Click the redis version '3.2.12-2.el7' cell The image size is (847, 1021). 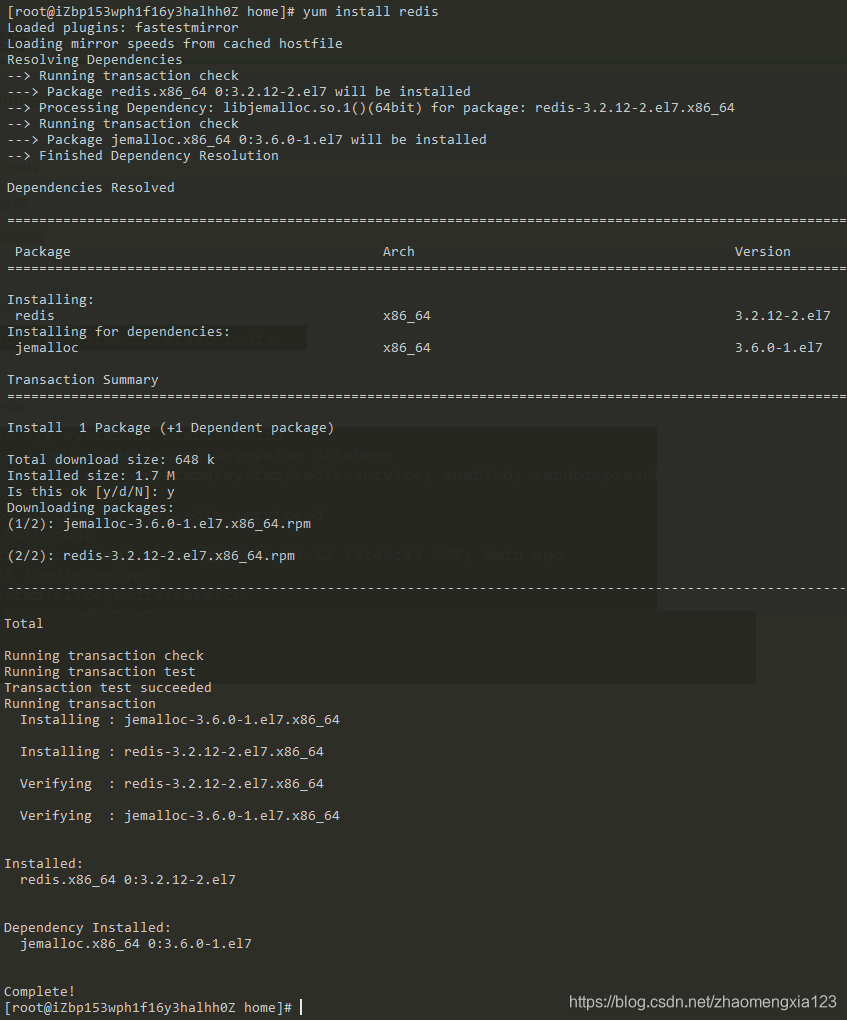pyautogui.click(x=783, y=316)
